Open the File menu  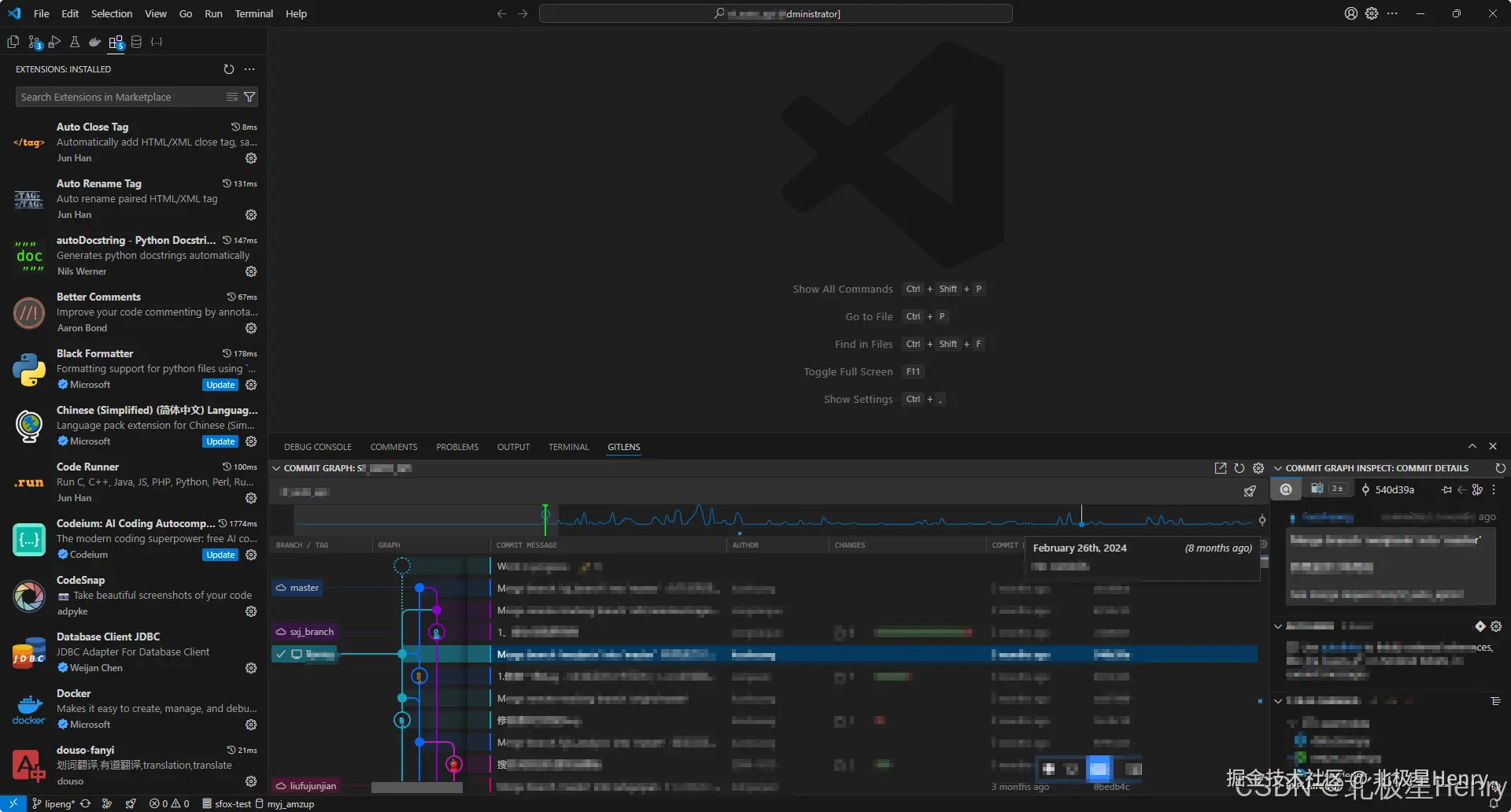(42, 13)
